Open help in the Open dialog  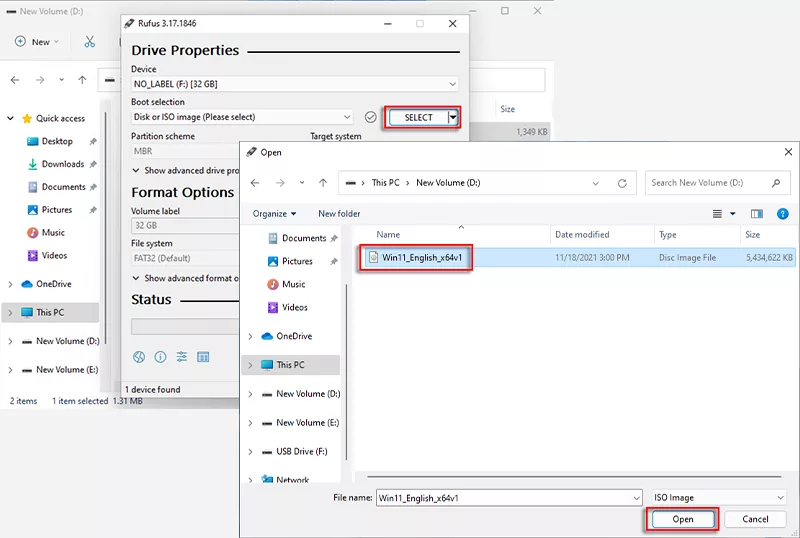pos(783,214)
